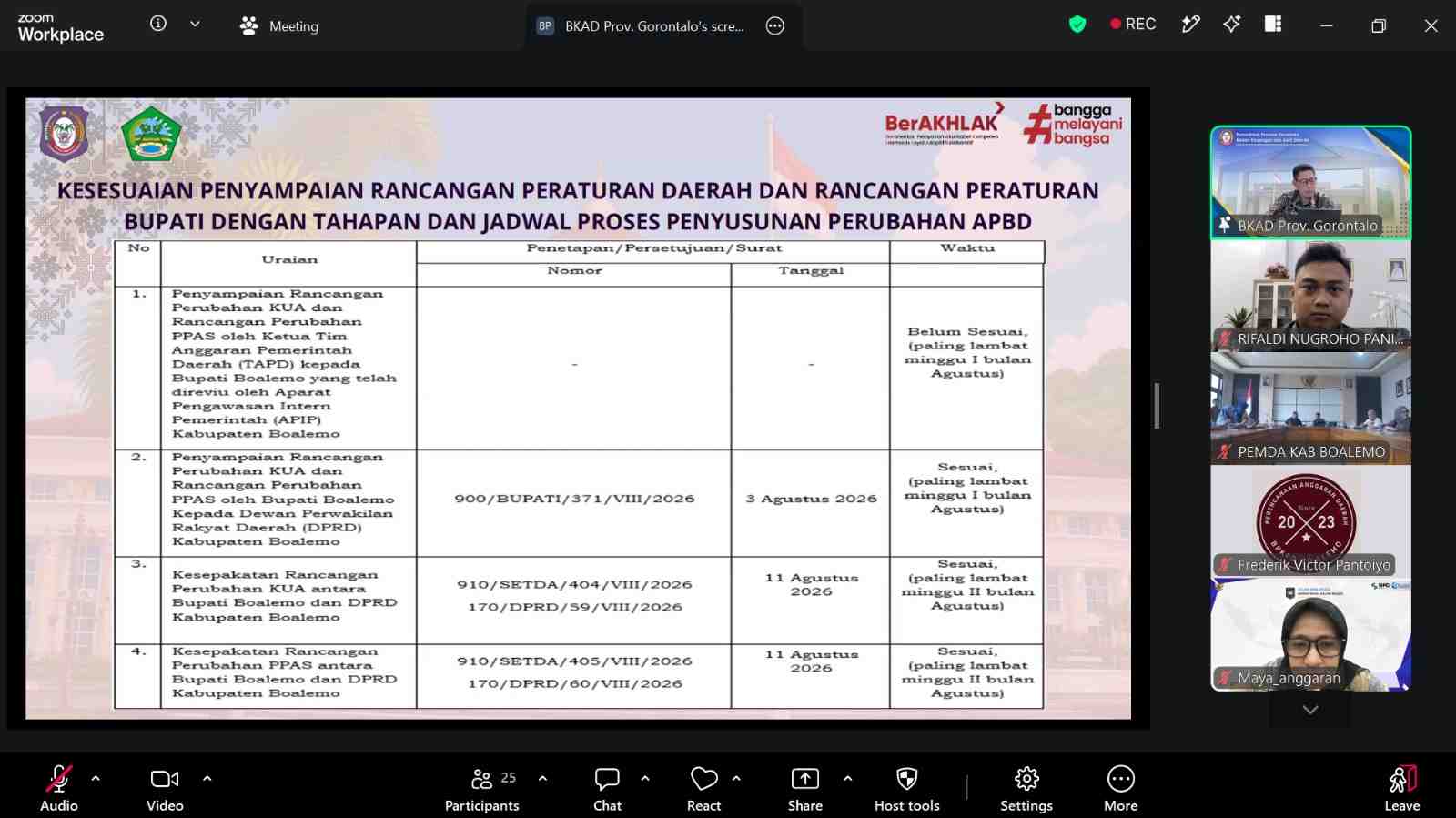Open Host tools

point(907,788)
